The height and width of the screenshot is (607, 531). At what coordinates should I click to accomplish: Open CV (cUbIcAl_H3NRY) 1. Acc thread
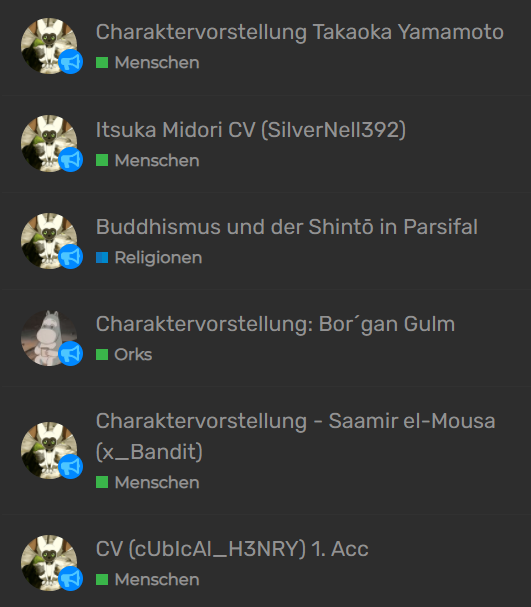point(232,549)
